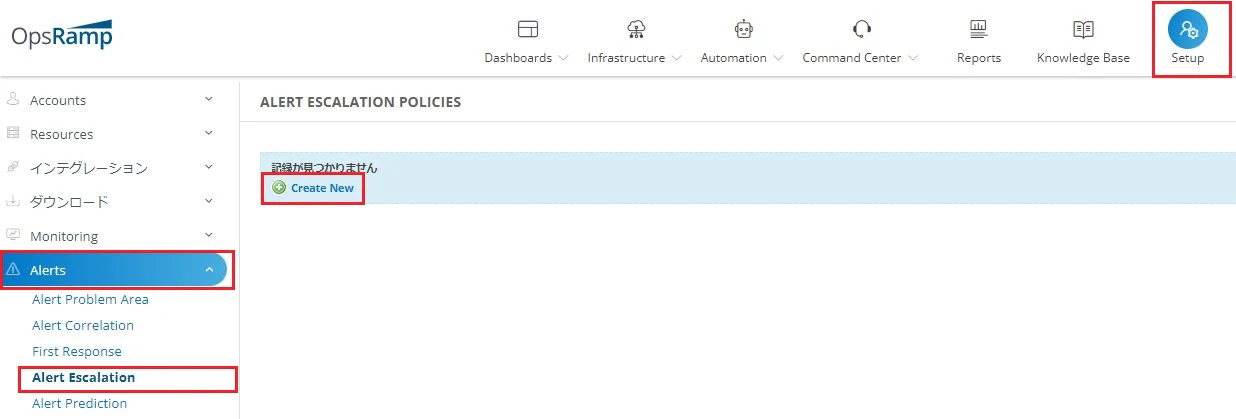The width and height of the screenshot is (1236, 419).
Task: Open First Response in sidebar
Action: tap(77, 351)
